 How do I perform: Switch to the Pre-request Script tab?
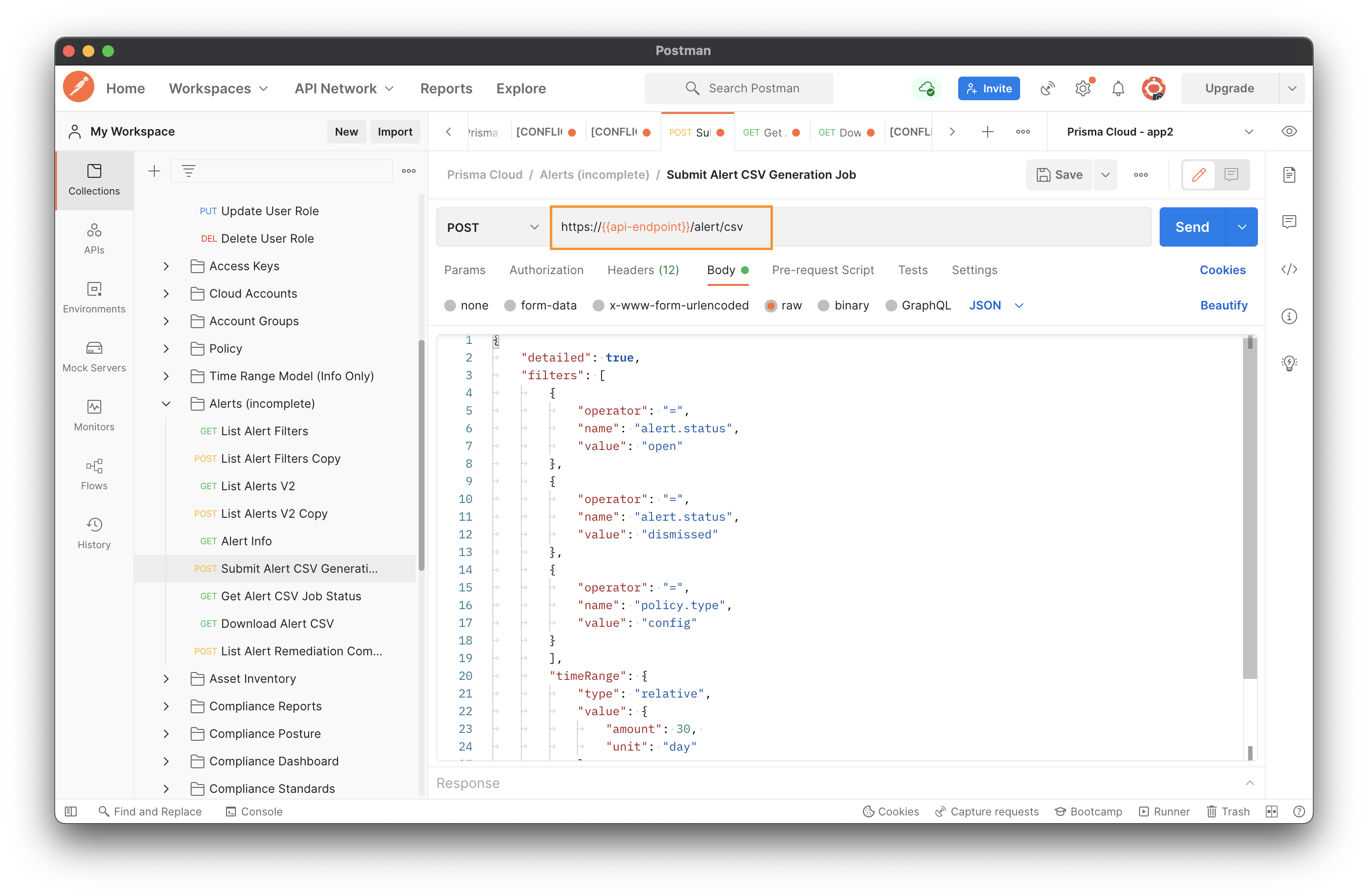(823, 270)
